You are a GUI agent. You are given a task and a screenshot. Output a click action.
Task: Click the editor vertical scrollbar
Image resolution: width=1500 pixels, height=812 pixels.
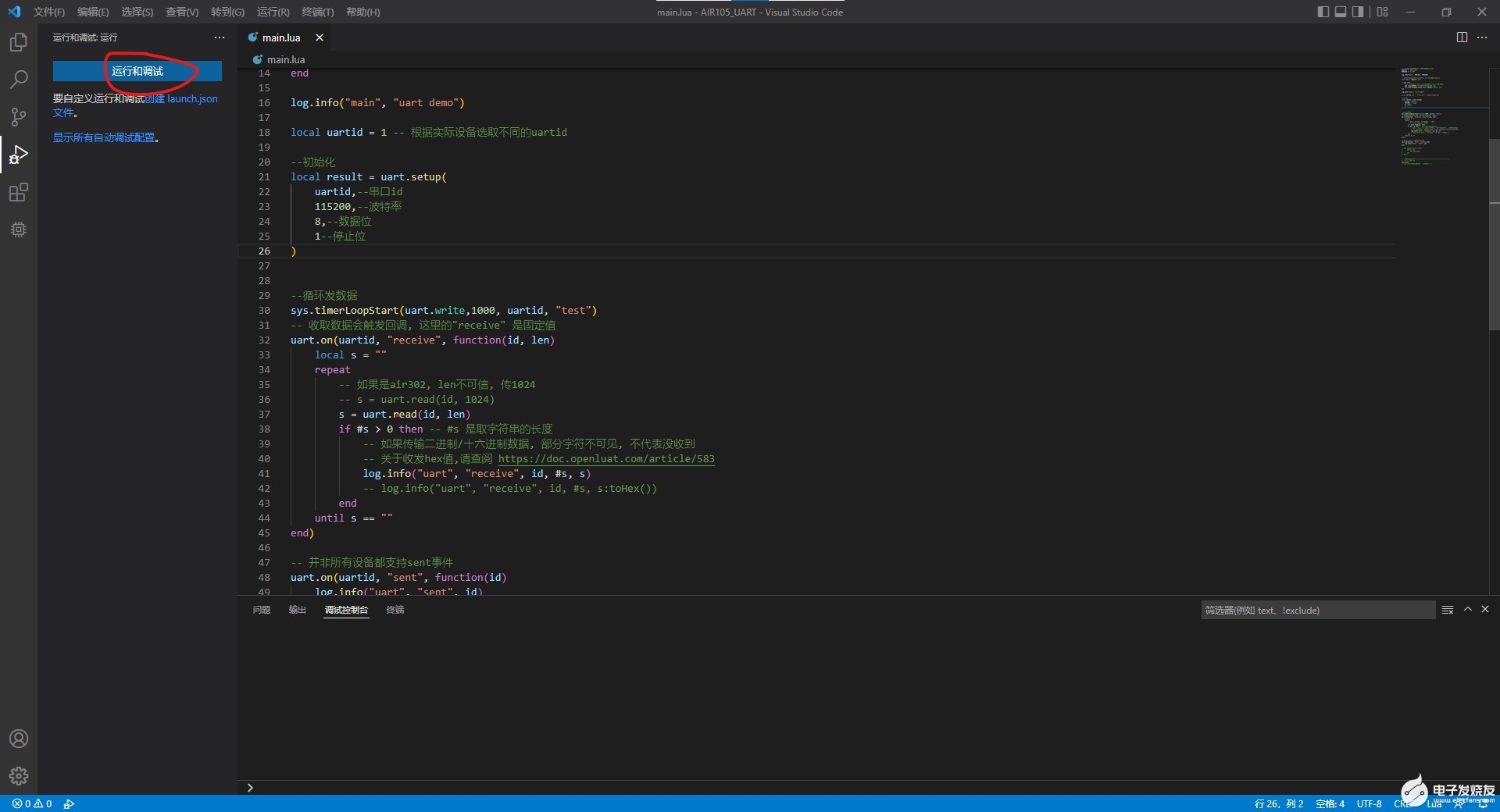pos(1494,234)
